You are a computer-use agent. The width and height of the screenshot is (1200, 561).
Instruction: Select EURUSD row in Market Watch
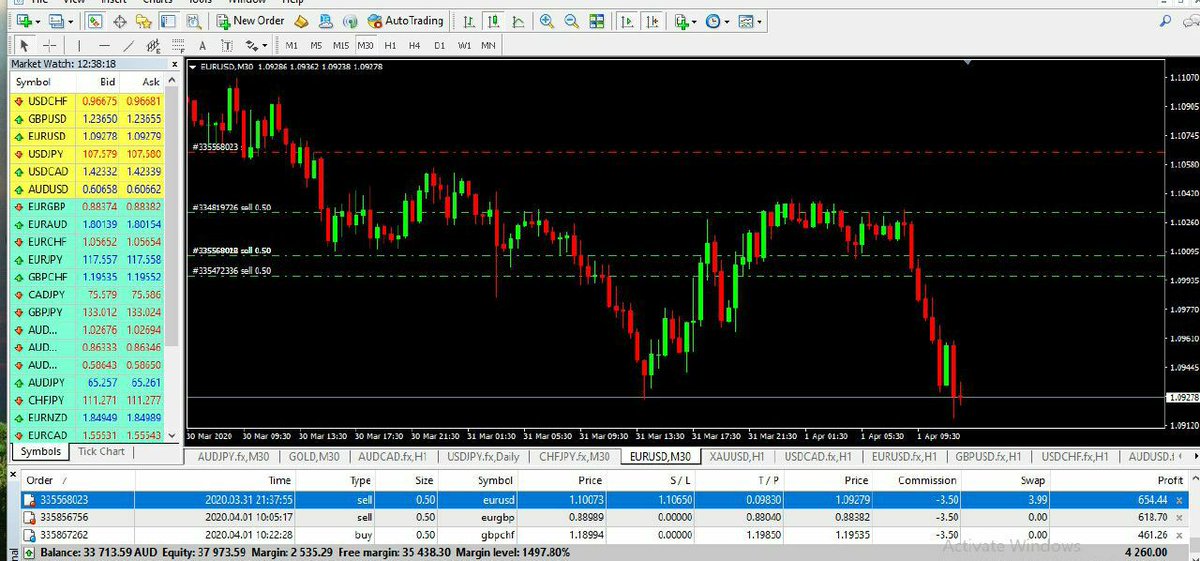[86, 136]
